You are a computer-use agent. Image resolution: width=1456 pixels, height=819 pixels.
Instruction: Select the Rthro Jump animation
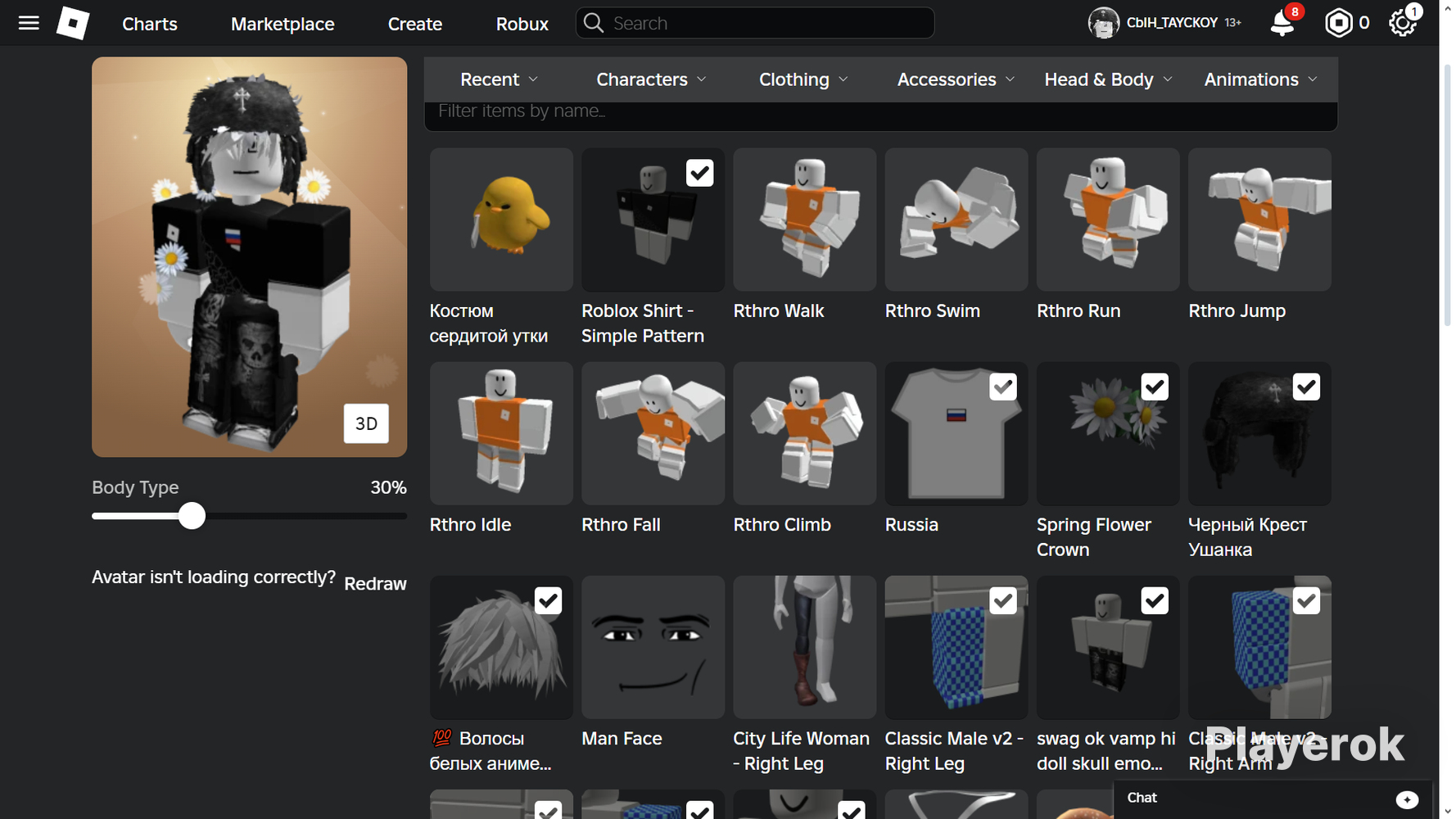click(1259, 219)
